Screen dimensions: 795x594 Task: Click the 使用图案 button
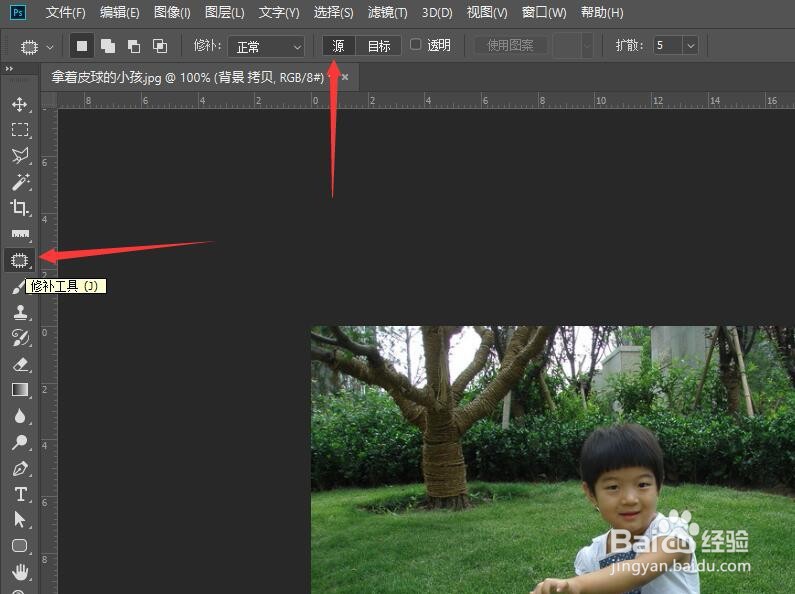pyautogui.click(x=511, y=46)
